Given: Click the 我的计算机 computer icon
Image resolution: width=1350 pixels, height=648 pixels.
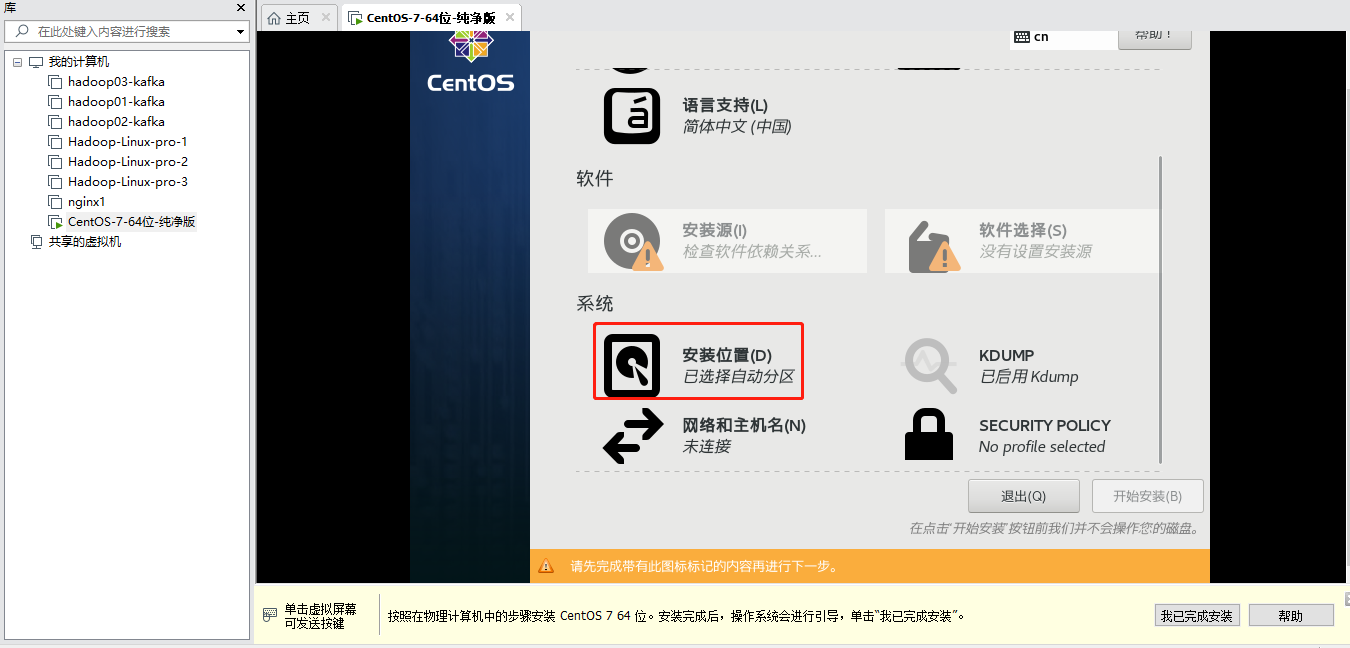Looking at the screenshot, I should [36, 62].
